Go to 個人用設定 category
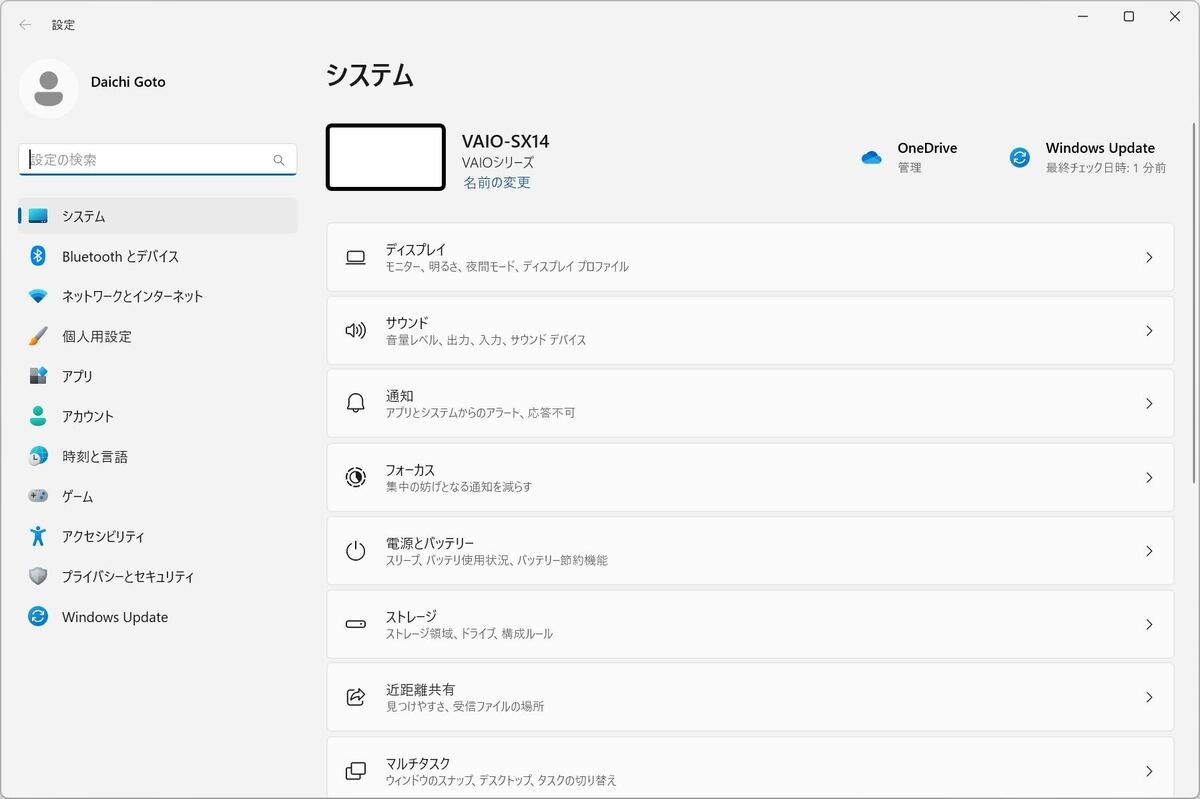 [158, 336]
